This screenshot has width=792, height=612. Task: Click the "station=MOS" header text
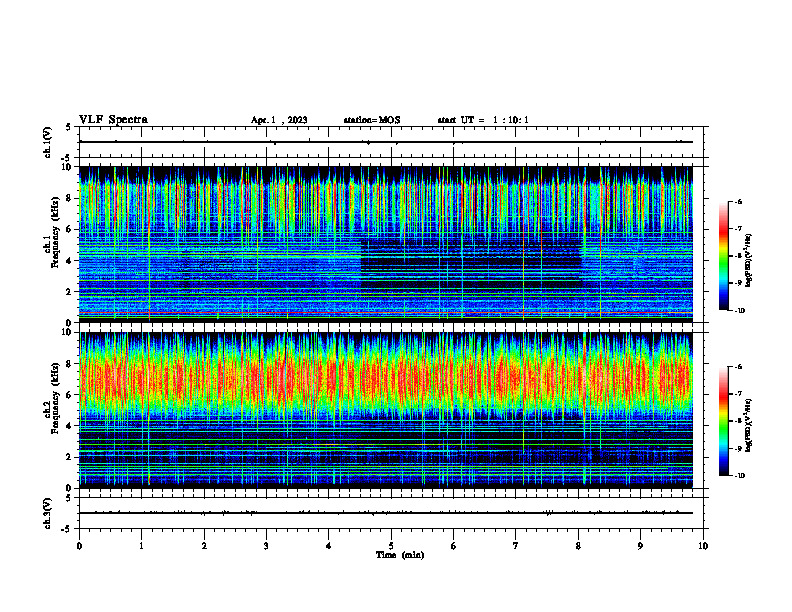[x=372, y=120]
